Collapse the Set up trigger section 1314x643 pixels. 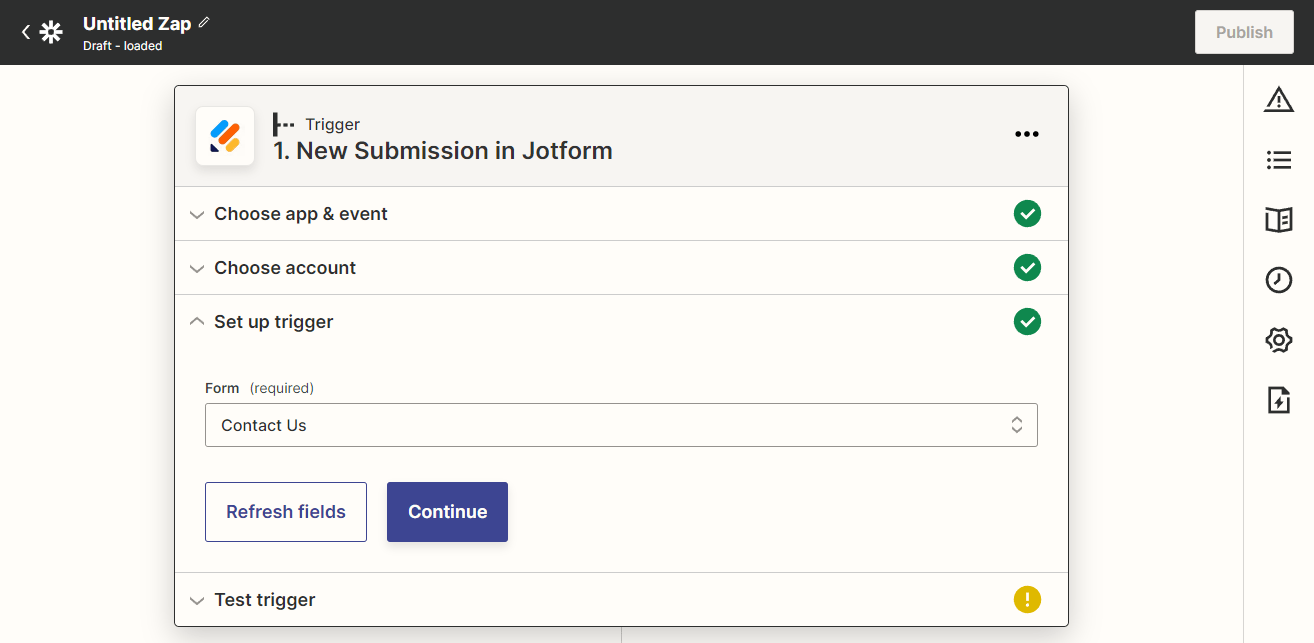(x=273, y=322)
